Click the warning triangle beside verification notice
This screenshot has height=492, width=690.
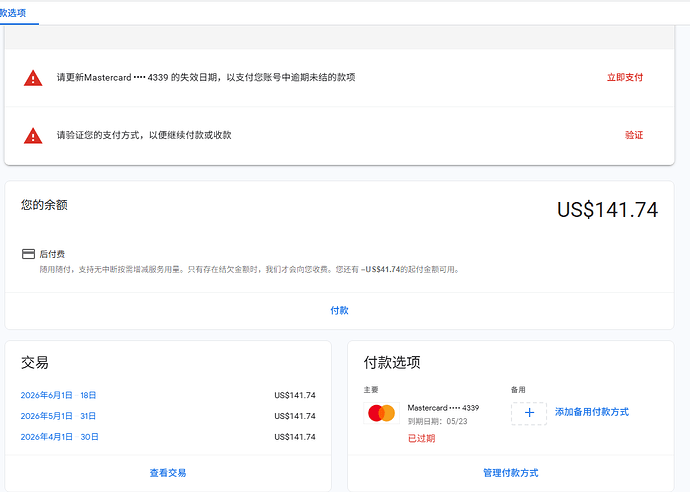[x=33, y=136]
